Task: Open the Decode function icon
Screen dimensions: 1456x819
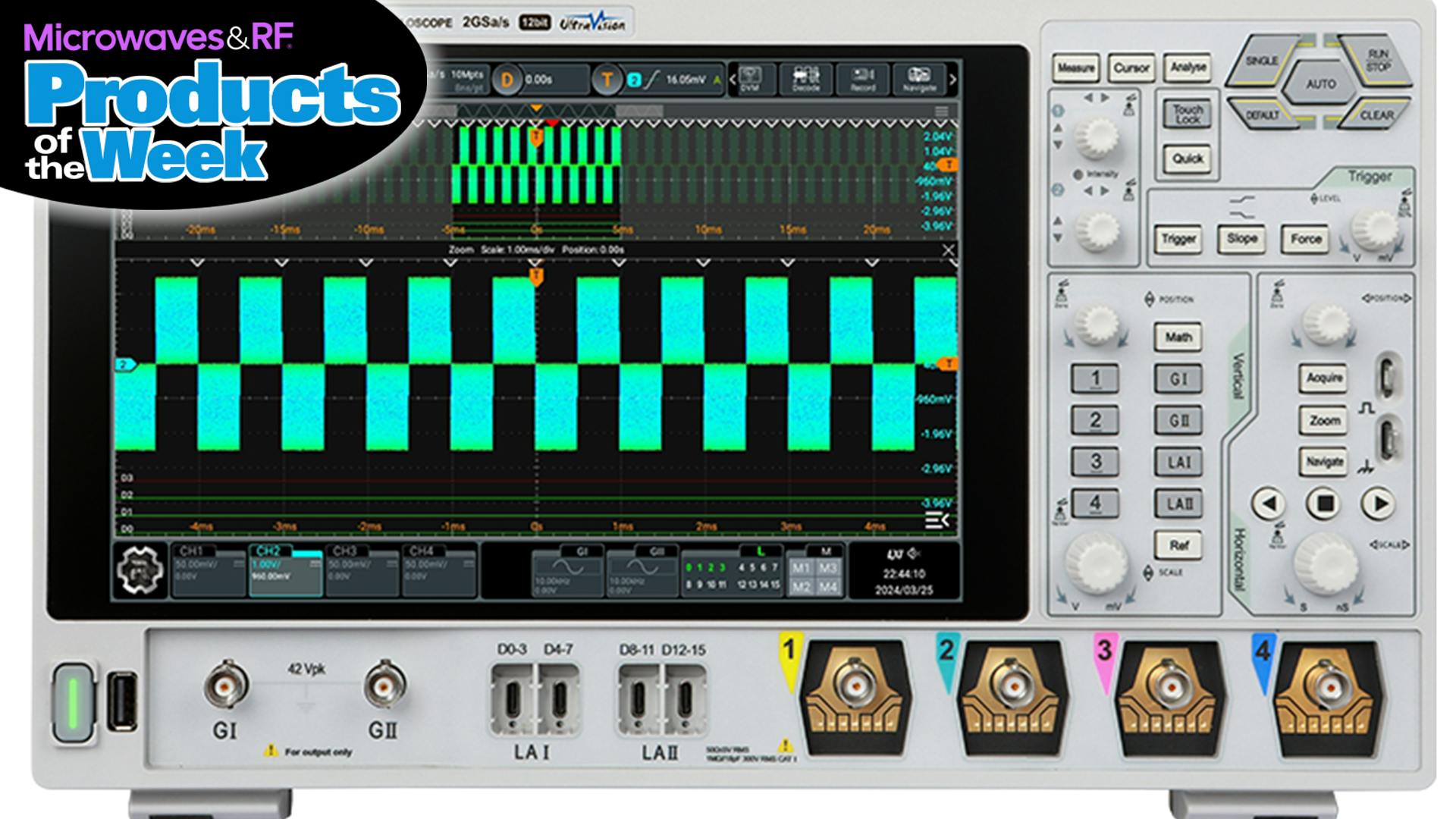Action: (807, 78)
